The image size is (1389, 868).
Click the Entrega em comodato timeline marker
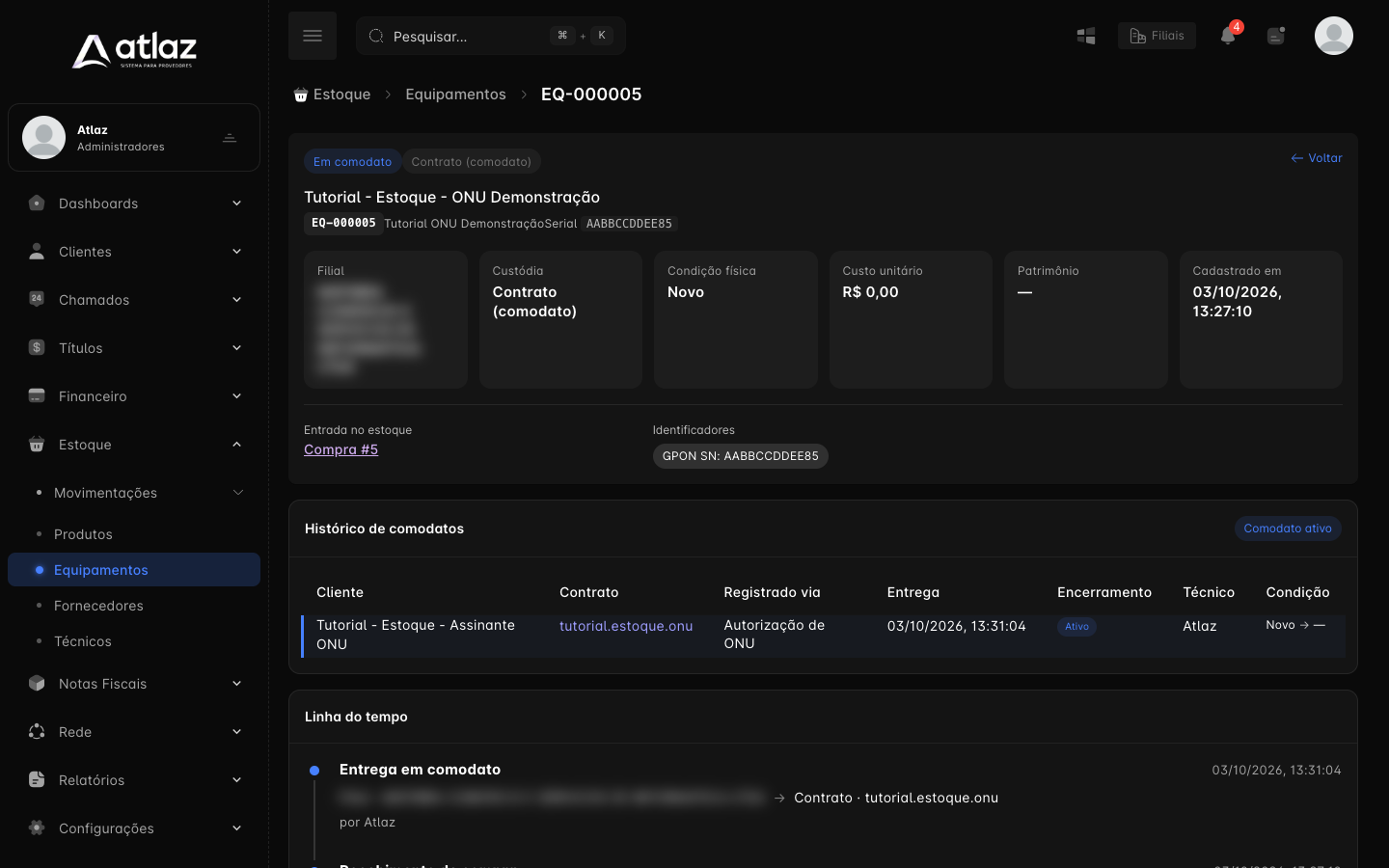tap(314, 771)
